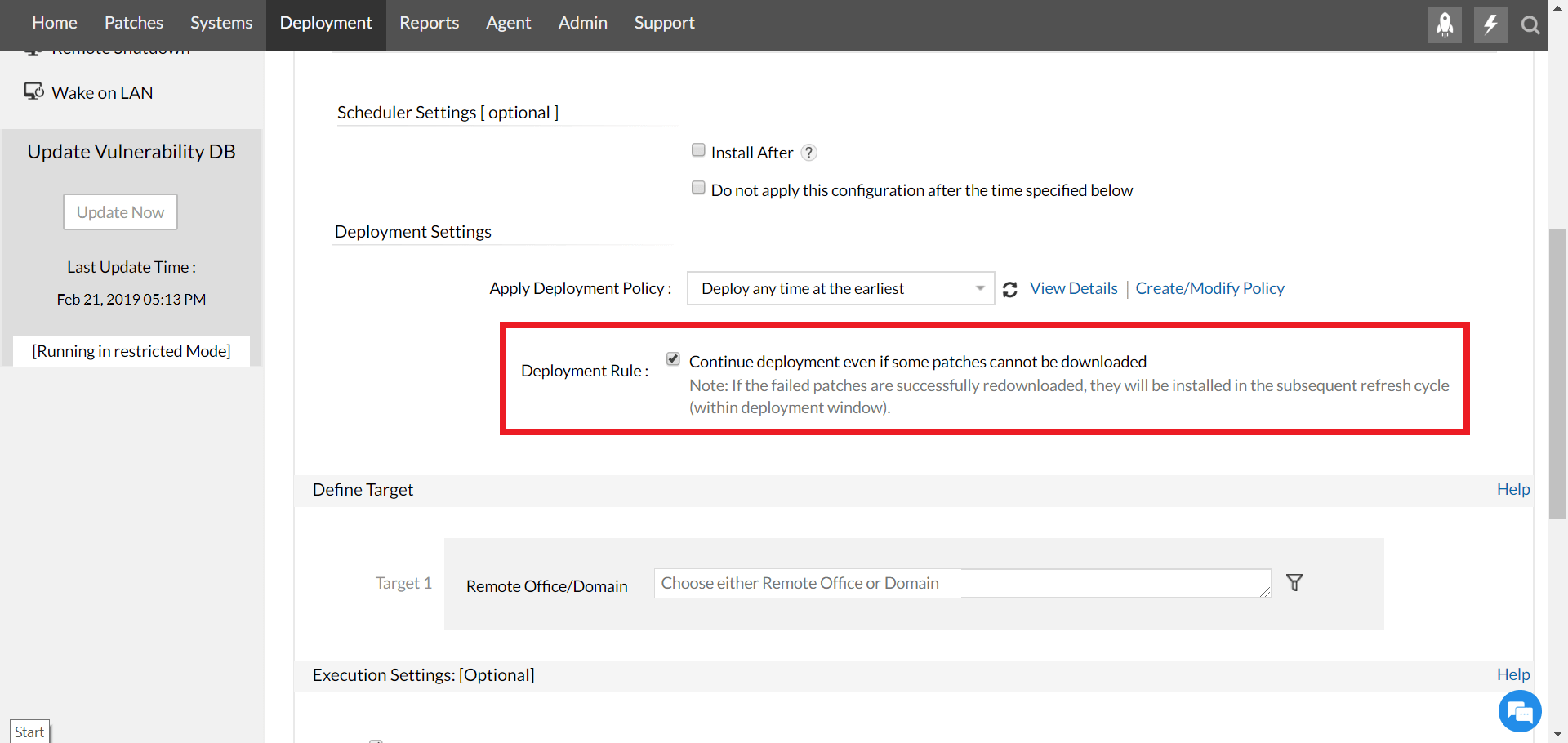The width and height of the screenshot is (1568, 743).
Task: Open the Admin menu
Action: point(582,23)
